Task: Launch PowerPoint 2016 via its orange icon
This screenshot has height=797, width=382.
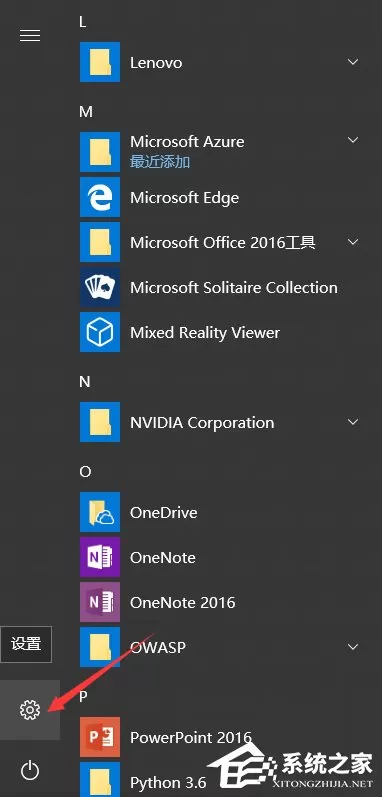Action: tap(100, 737)
